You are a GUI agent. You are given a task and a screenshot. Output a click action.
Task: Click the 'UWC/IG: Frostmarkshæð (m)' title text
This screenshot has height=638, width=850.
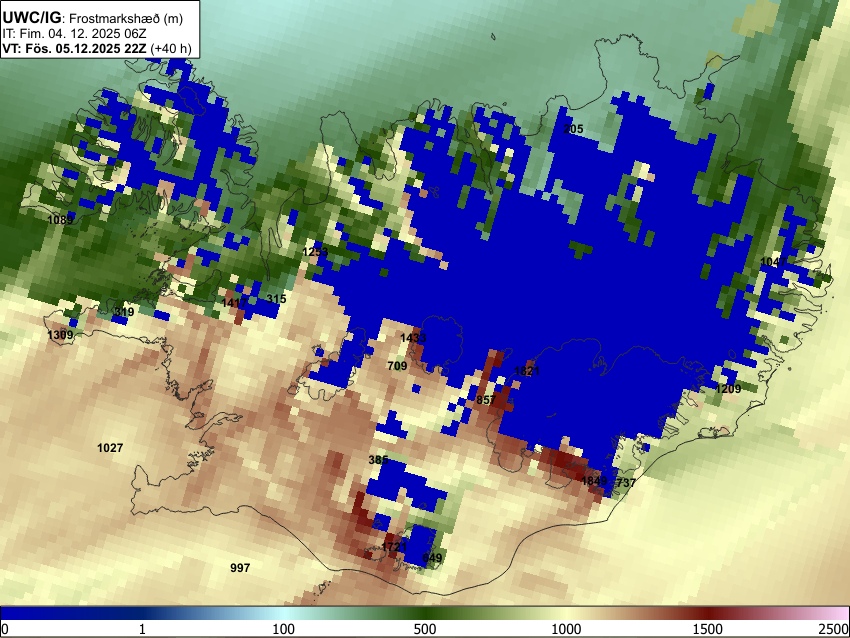click(x=93, y=18)
